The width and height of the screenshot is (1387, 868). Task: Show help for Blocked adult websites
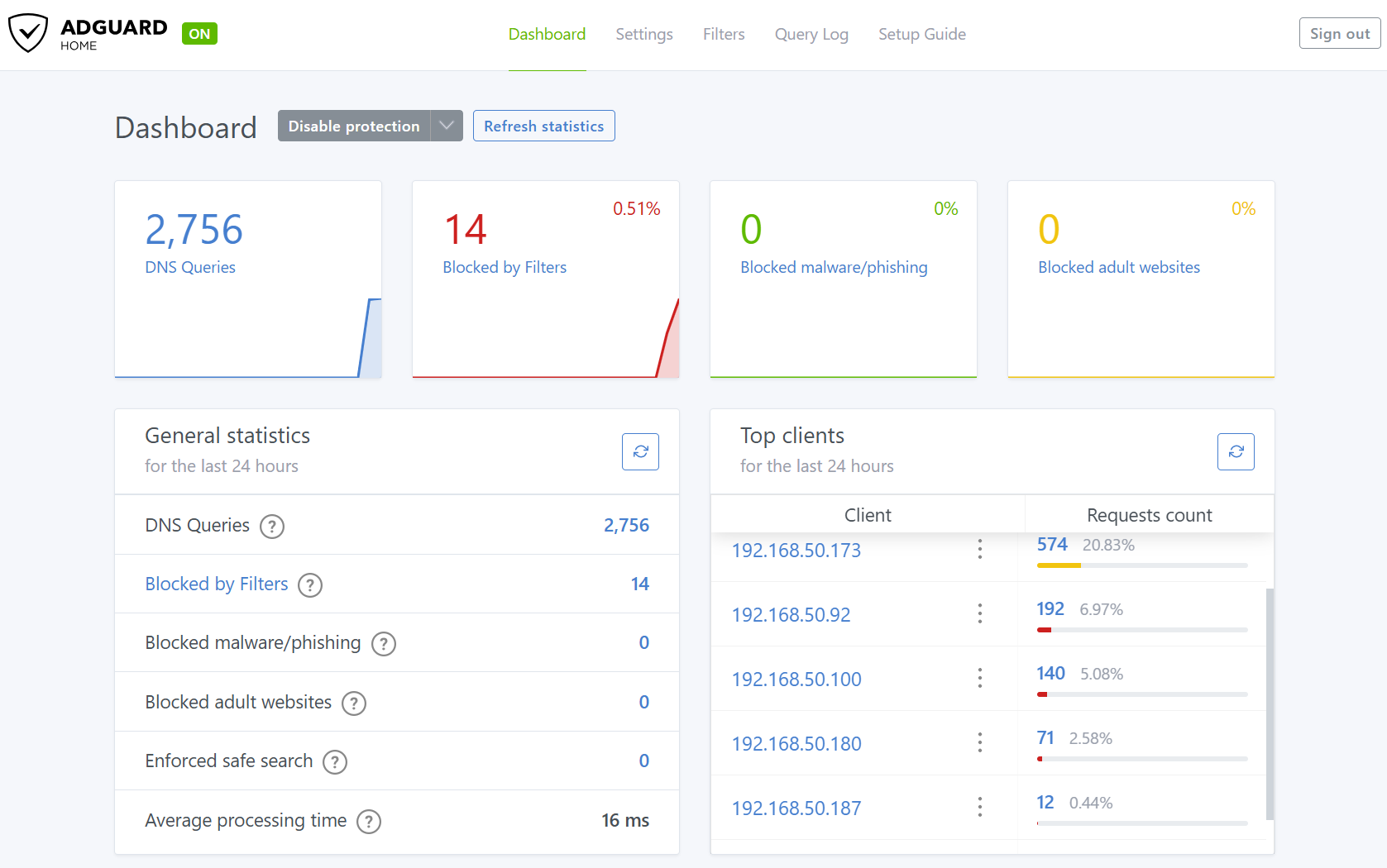[354, 703]
